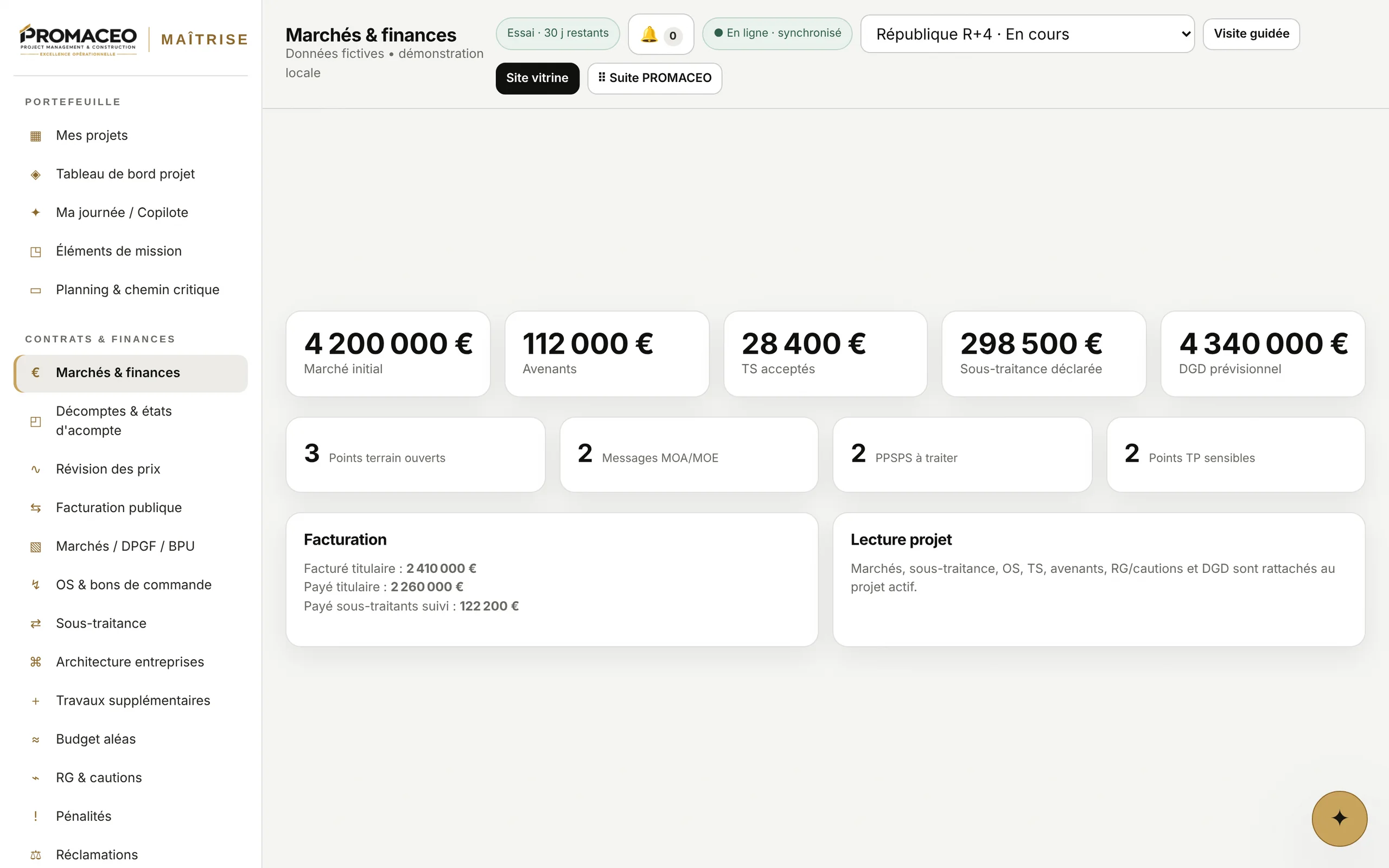Click the Marchés / DPGF / BPU hatched icon

click(x=36, y=546)
